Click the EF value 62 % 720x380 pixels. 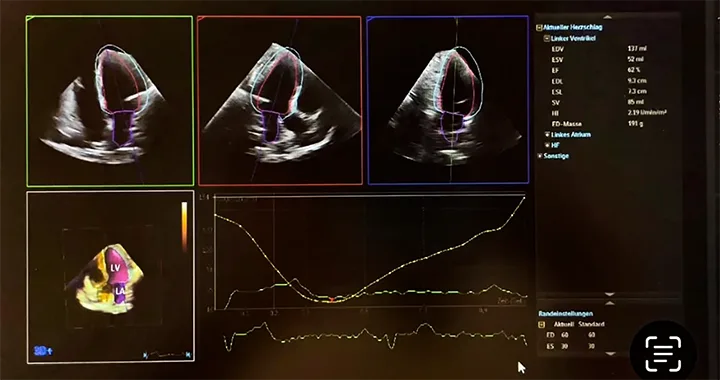coord(634,70)
